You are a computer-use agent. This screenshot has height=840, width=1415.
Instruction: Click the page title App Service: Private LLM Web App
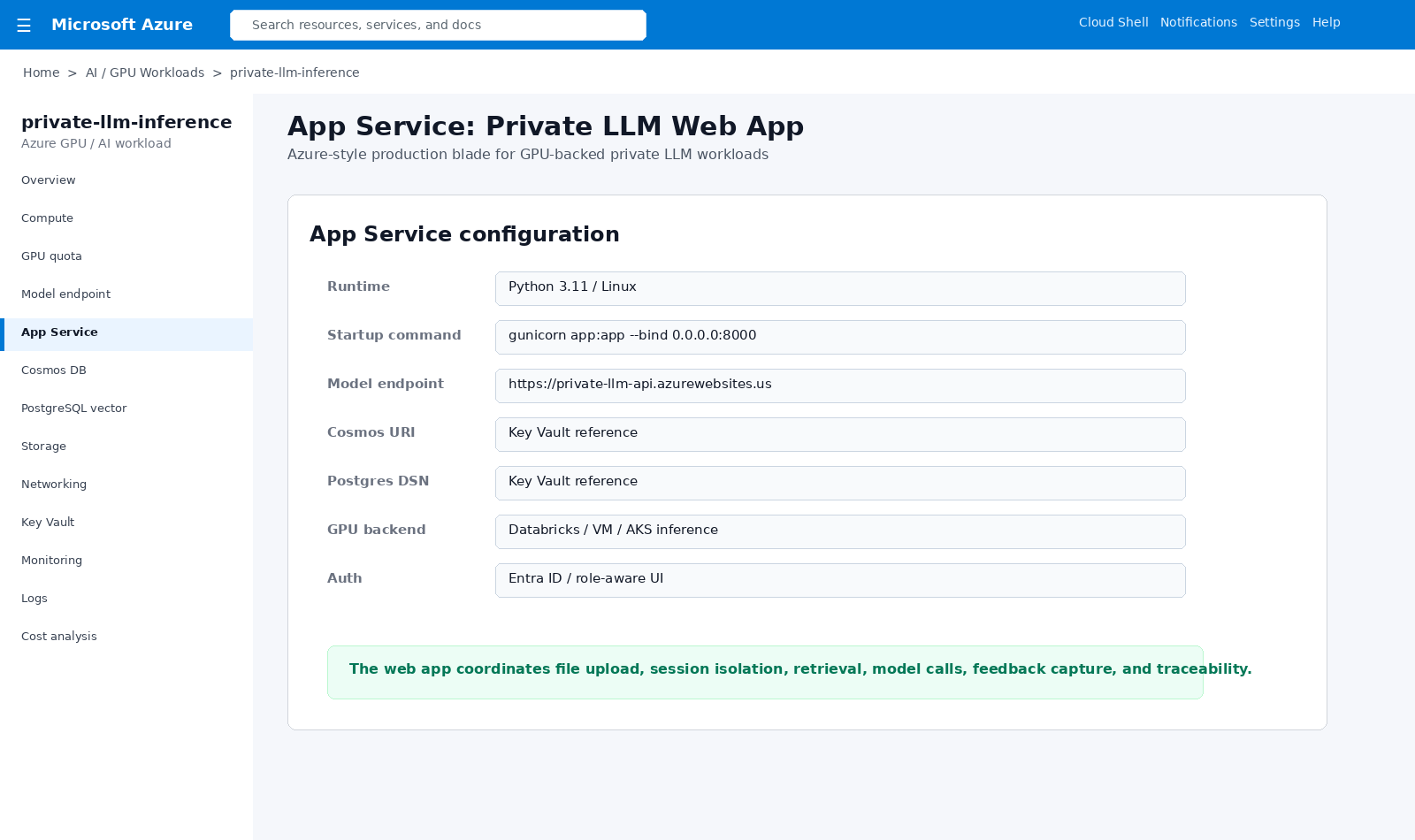(546, 126)
